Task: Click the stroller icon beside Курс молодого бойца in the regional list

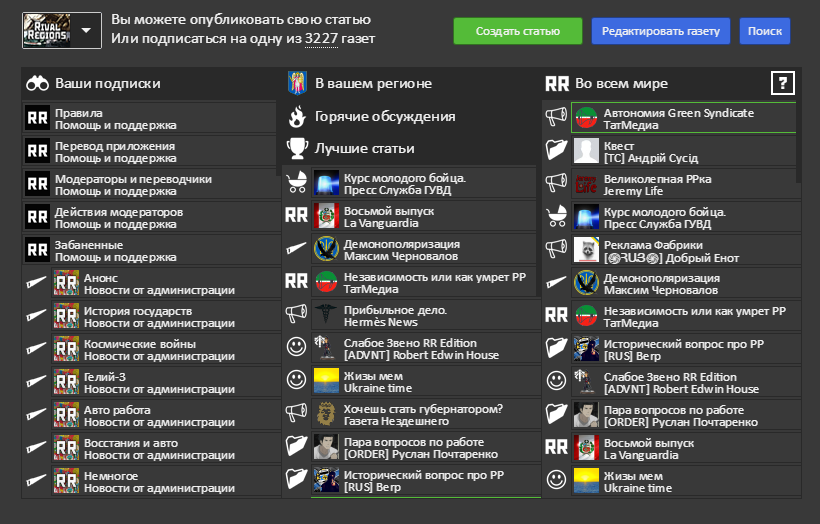Action: point(297,184)
